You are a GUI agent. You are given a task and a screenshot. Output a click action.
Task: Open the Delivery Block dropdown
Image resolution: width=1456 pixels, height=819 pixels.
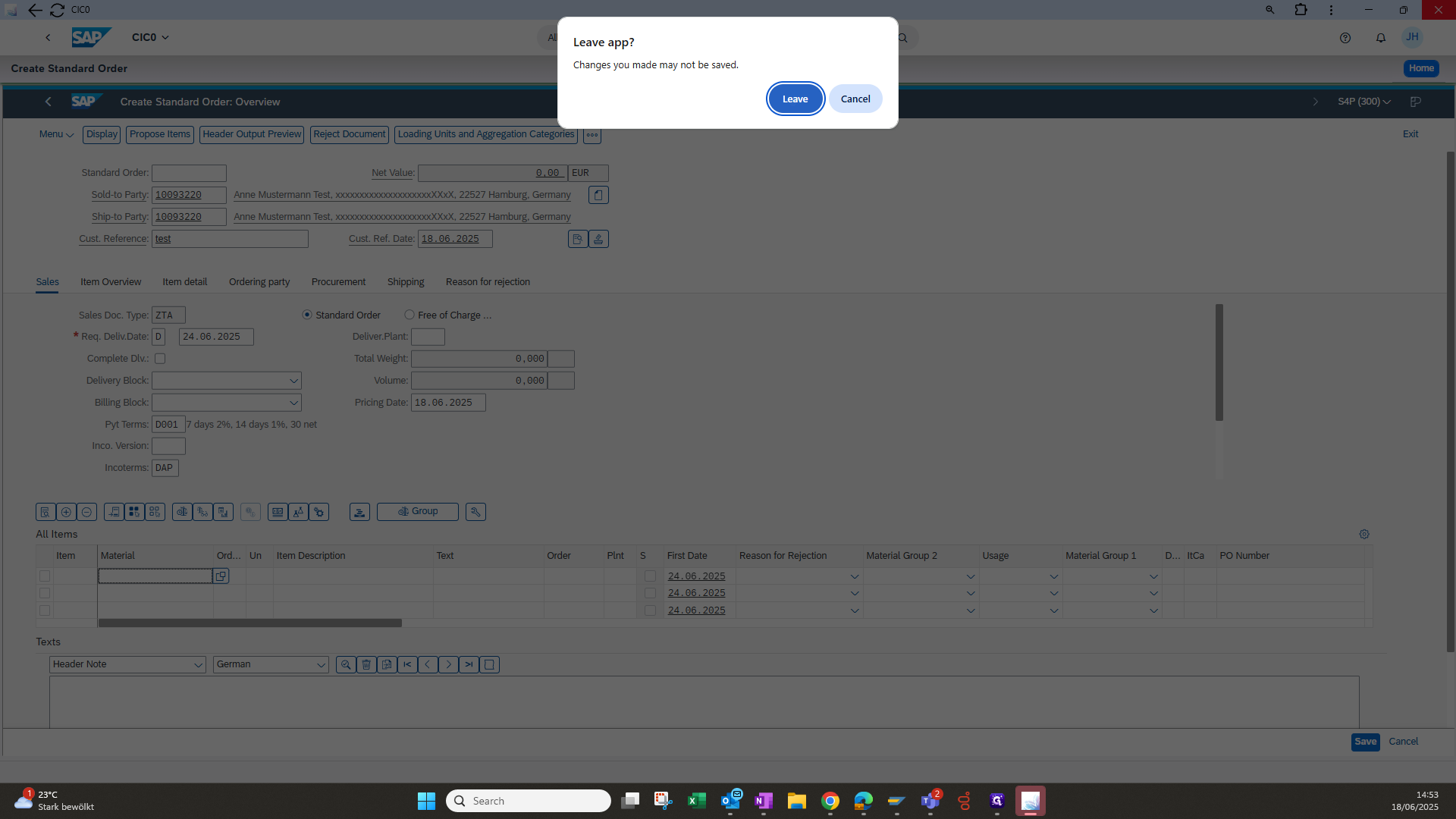[x=293, y=381]
